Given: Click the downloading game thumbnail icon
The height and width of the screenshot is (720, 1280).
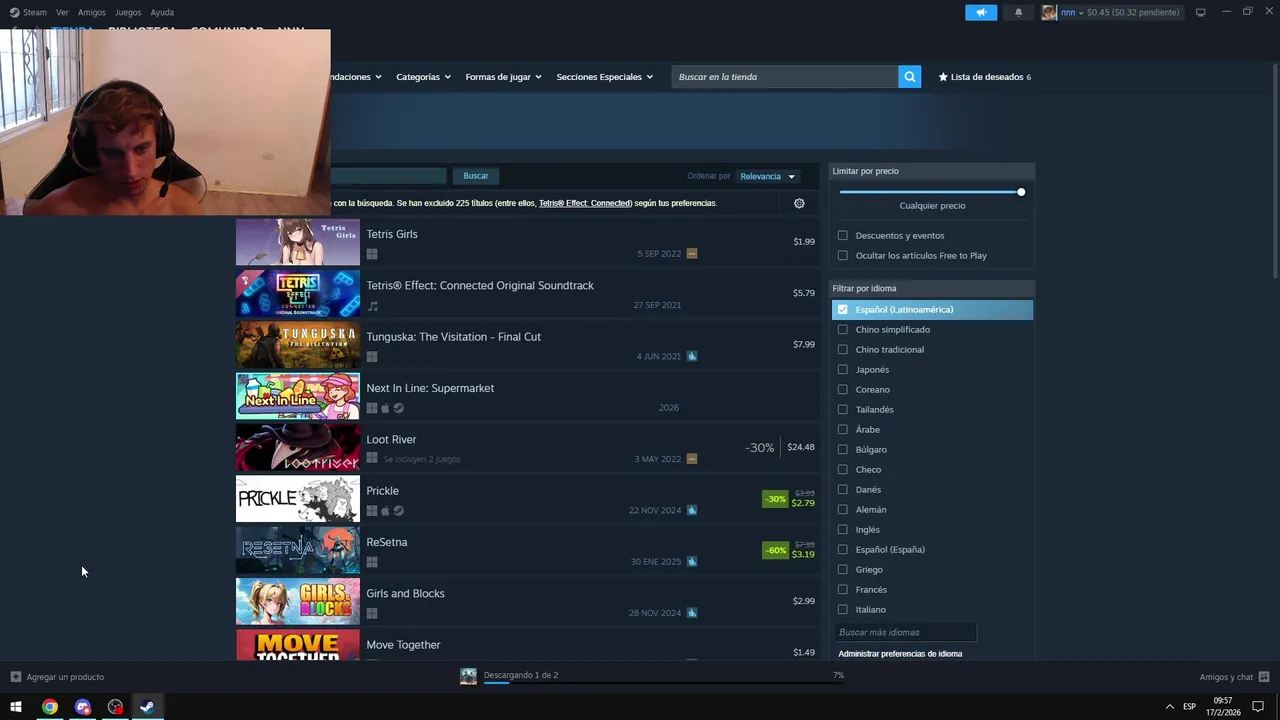Looking at the screenshot, I should pyautogui.click(x=468, y=676).
